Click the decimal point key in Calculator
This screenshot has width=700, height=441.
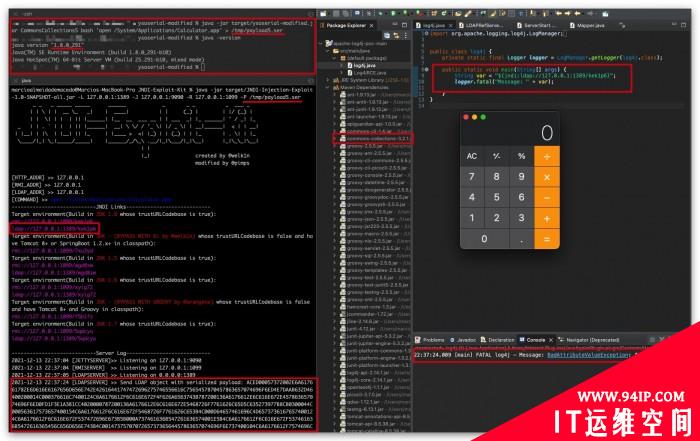tap(521, 239)
